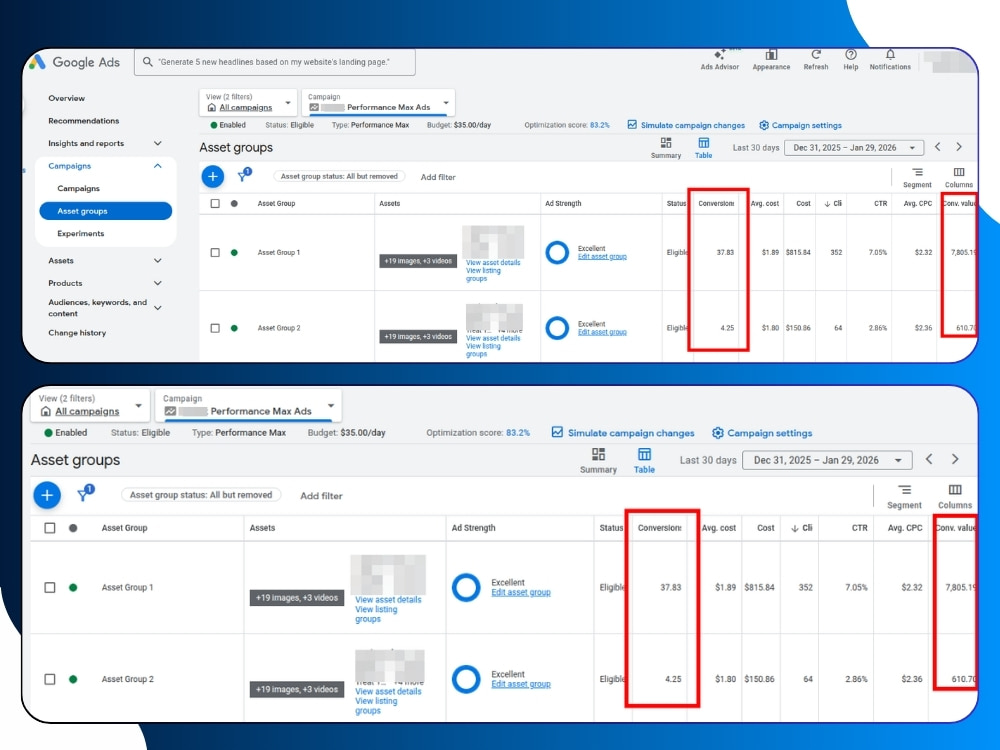Select Asset groups in the sidebar
The image size is (1000, 750).
click(106, 211)
